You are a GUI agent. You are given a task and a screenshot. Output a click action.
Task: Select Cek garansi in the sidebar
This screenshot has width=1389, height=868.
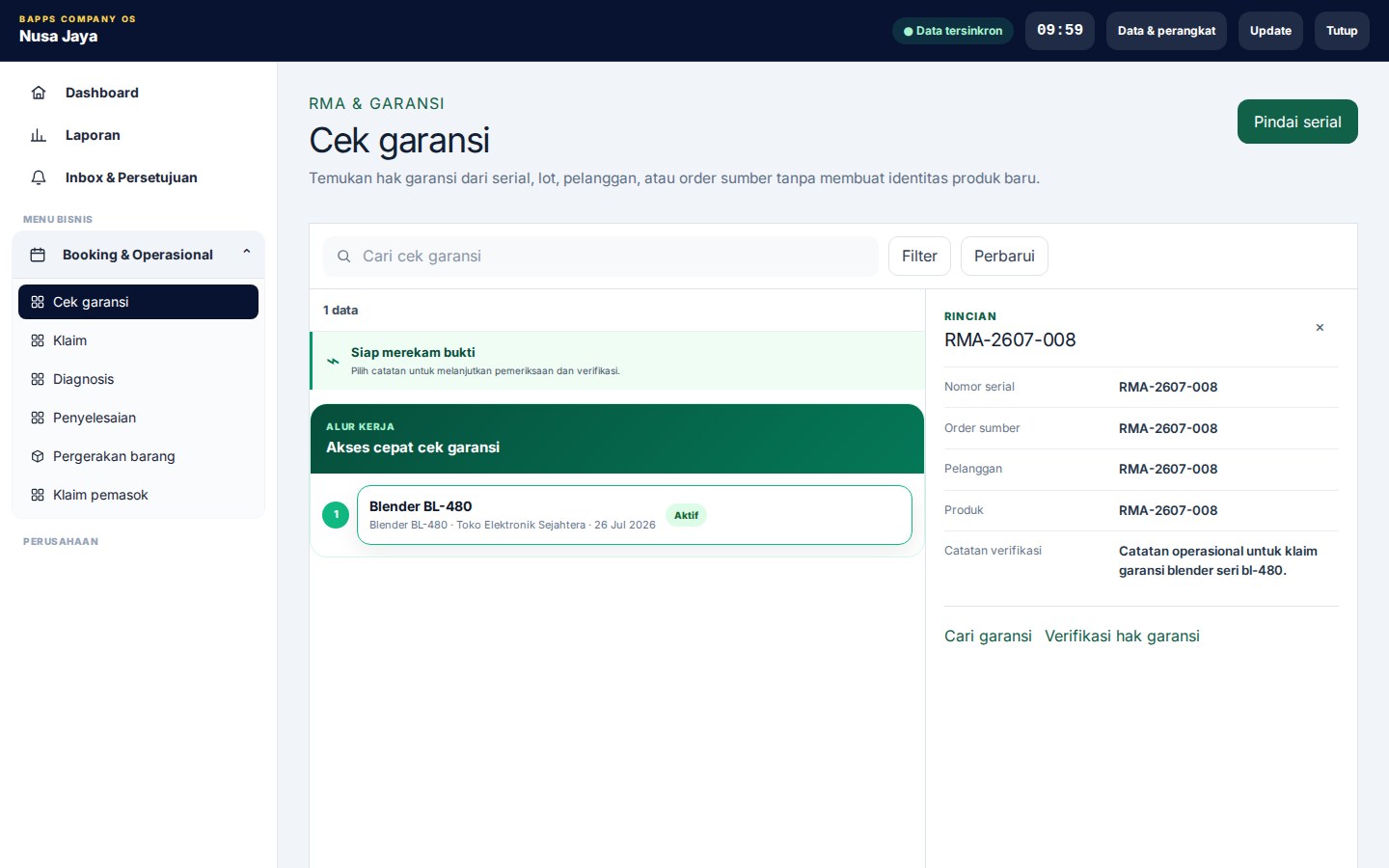click(138, 302)
